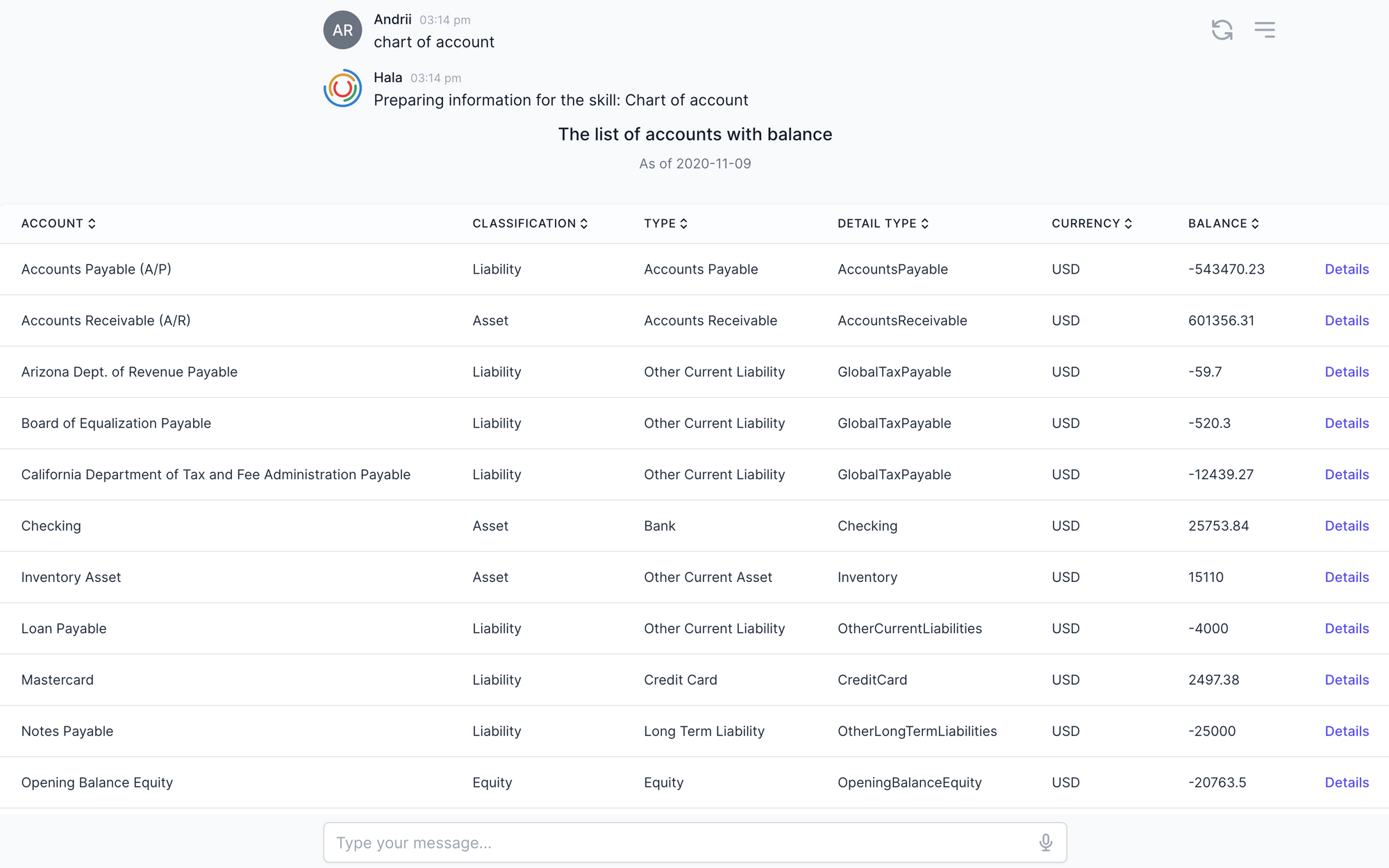Click the Inventory Asset account name
This screenshot has height=868, width=1389.
pos(71,578)
